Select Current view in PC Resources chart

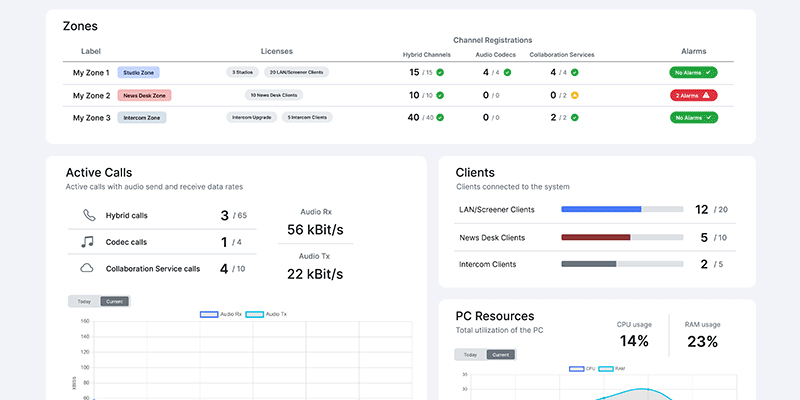pyautogui.click(x=500, y=355)
